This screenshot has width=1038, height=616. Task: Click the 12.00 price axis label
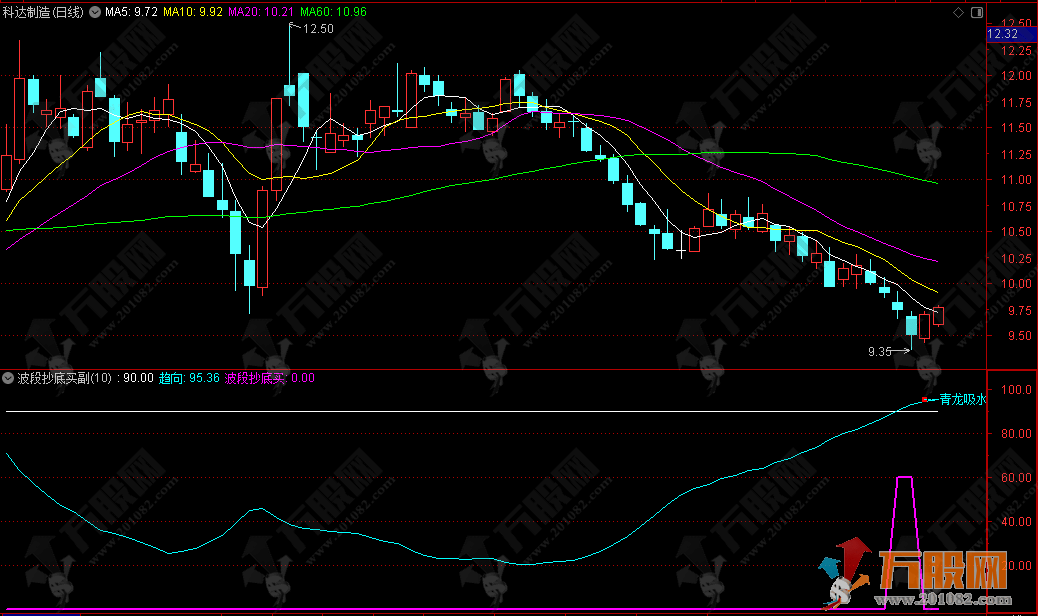(x=1016, y=76)
